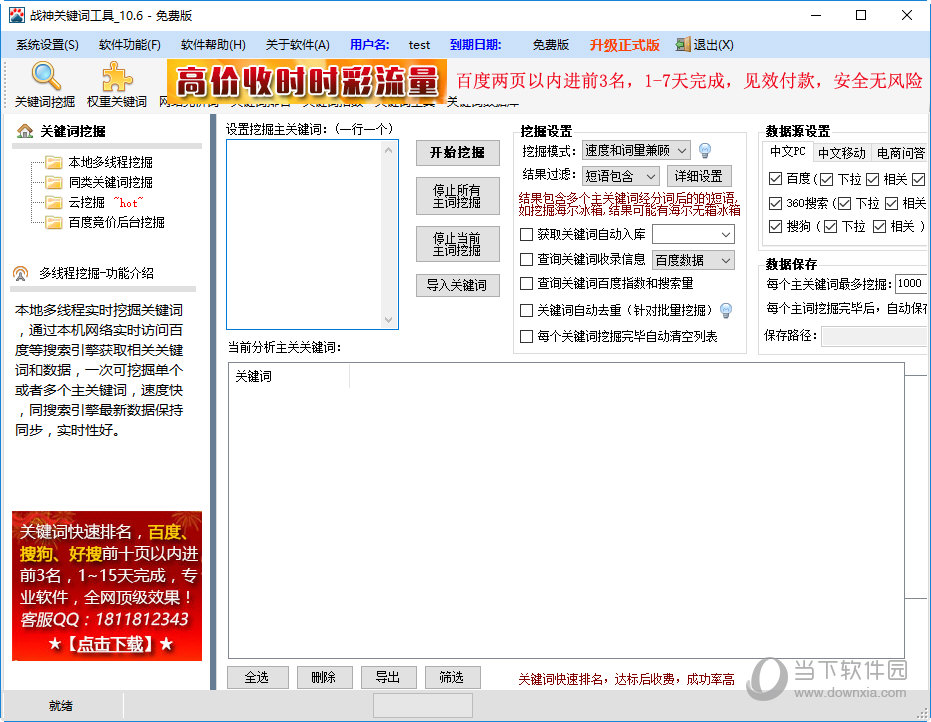Click the 开始挖掘 button

pos(457,153)
